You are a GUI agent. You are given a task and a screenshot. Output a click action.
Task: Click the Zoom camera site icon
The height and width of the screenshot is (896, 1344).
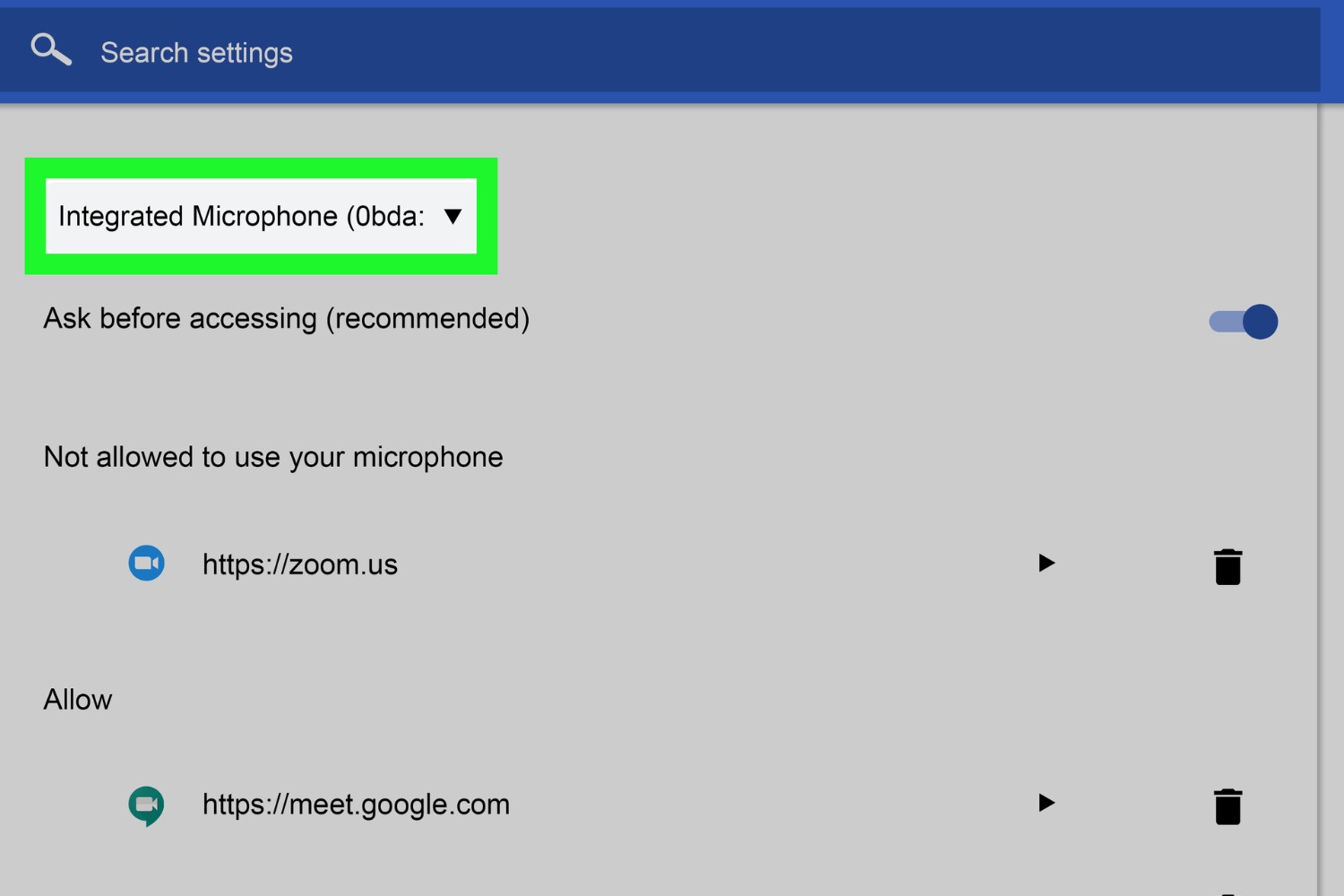tap(146, 564)
